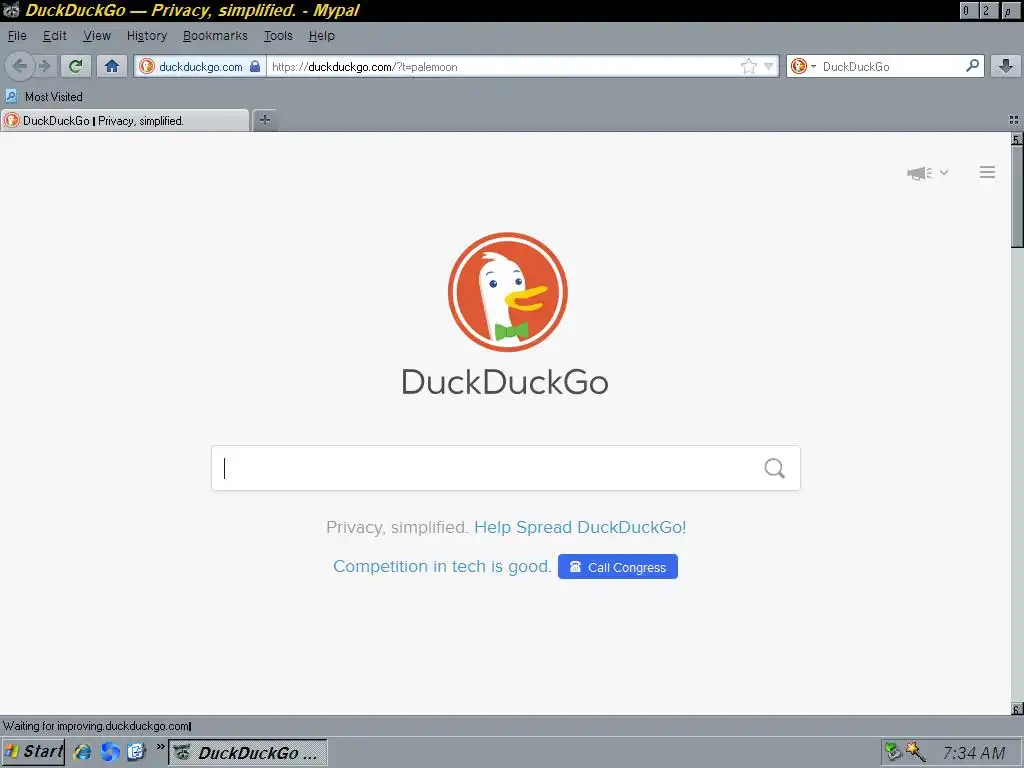Launch the third quick launch icon

pyautogui.click(x=136, y=752)
